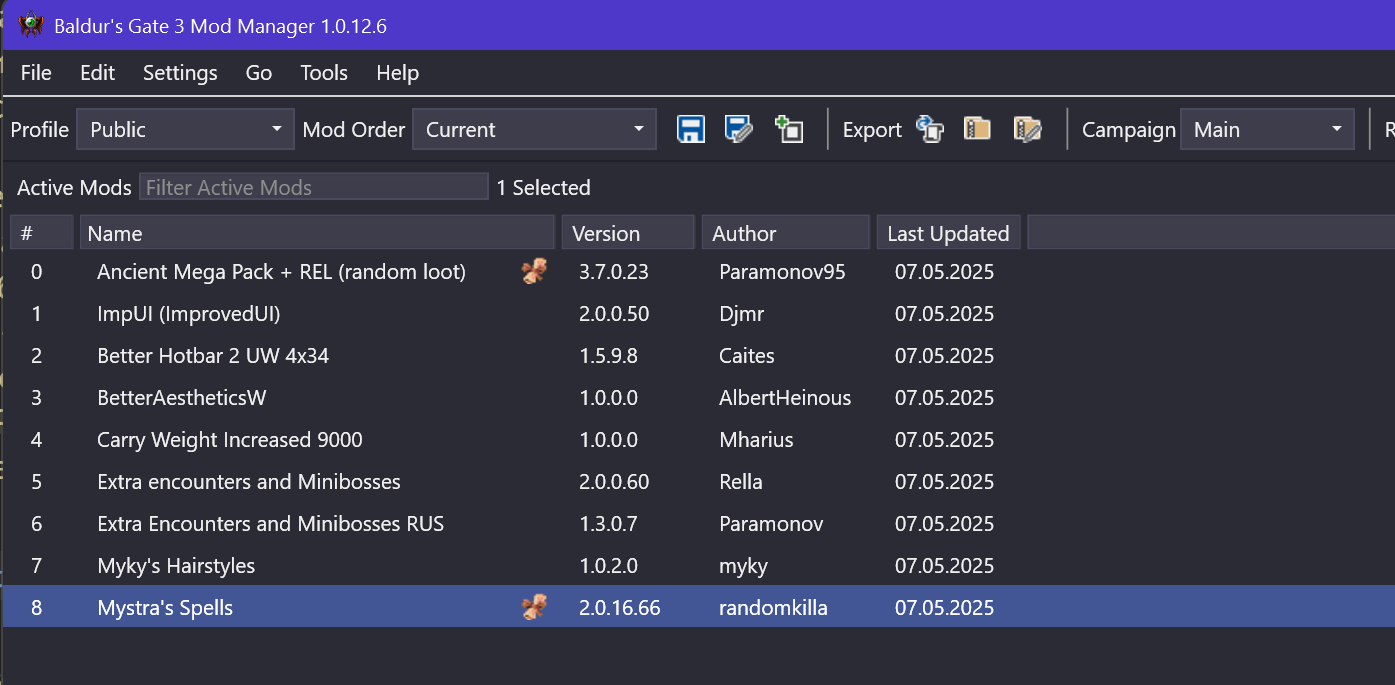Open the Profile dropdown showing Public
This screenshot has height=685, width=1395.
(x=185, y=129)
